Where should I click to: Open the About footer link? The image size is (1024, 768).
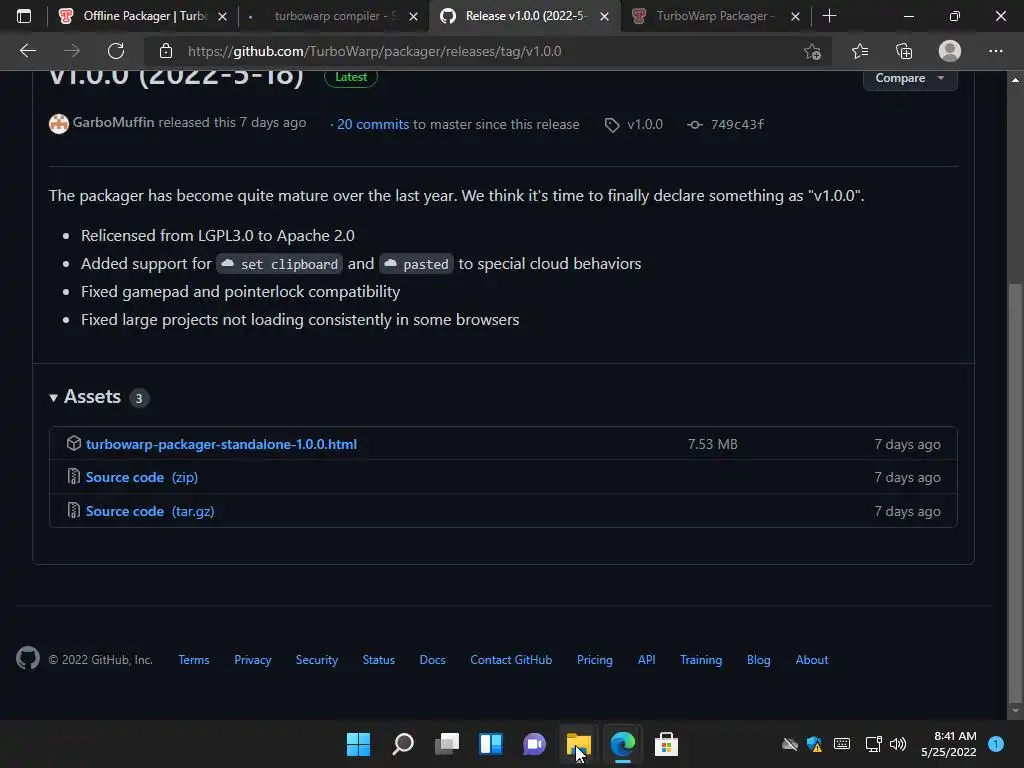(812, 660)
